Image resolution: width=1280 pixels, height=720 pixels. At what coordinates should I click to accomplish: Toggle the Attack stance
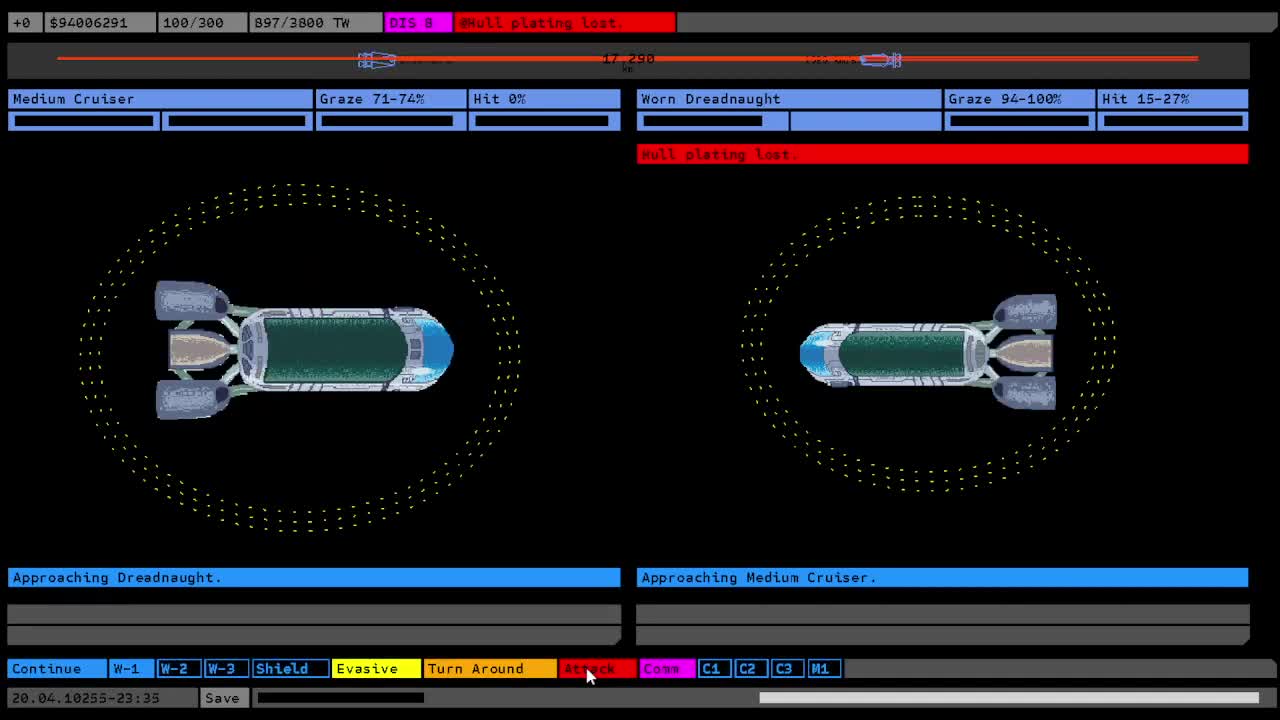[597, 669]
